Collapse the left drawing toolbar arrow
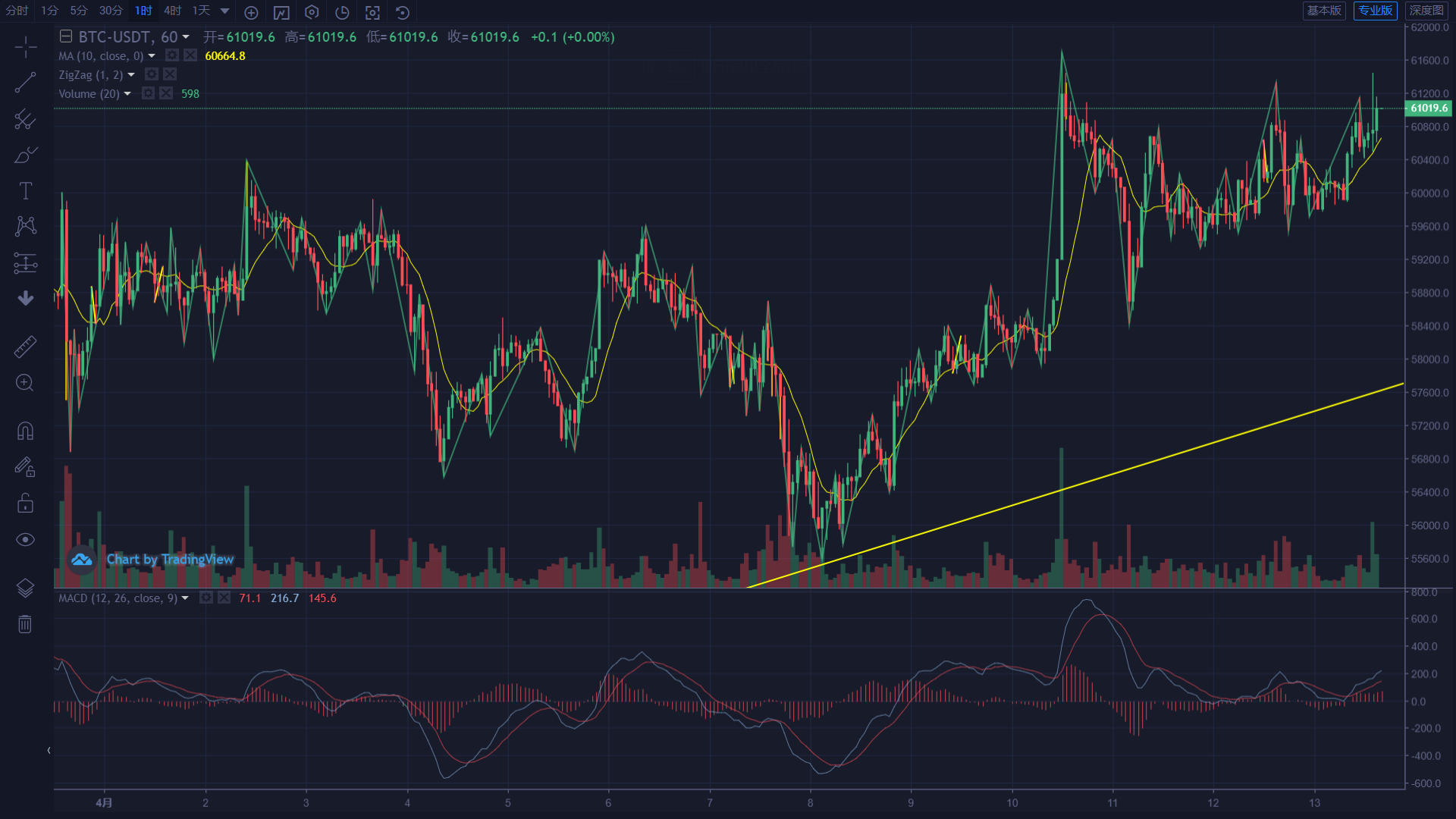 coord(49,751)
